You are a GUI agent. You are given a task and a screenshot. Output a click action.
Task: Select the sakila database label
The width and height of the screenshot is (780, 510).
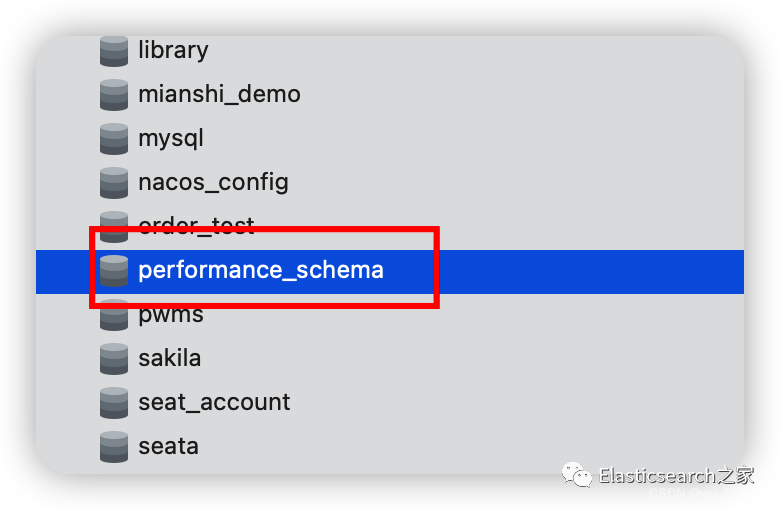(x=169, y=358)
